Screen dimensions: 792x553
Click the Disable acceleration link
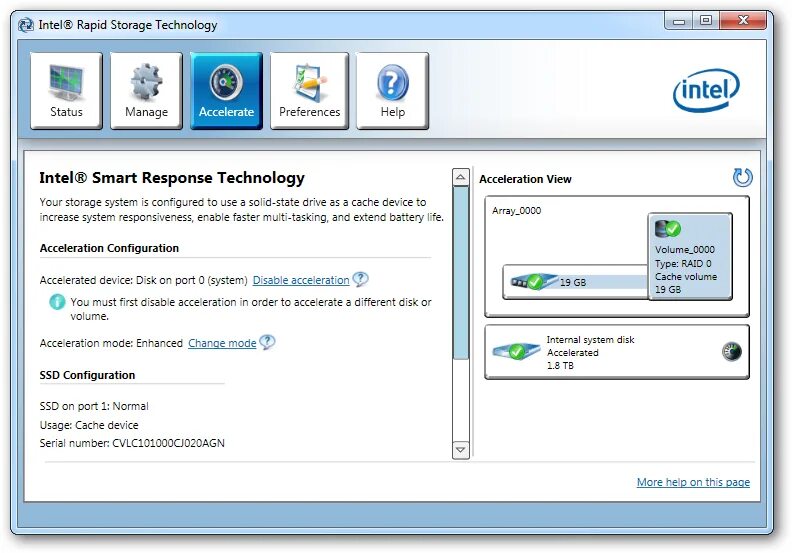click(x=301, y=280)
